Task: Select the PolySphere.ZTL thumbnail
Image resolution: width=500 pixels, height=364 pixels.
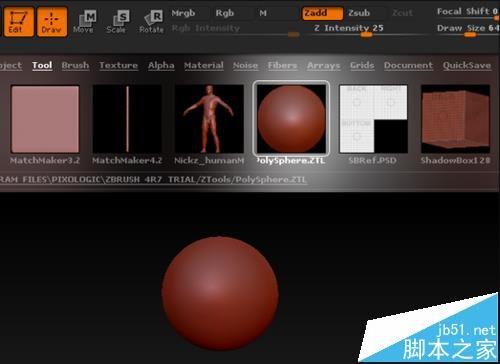Action: pos(291,119)
